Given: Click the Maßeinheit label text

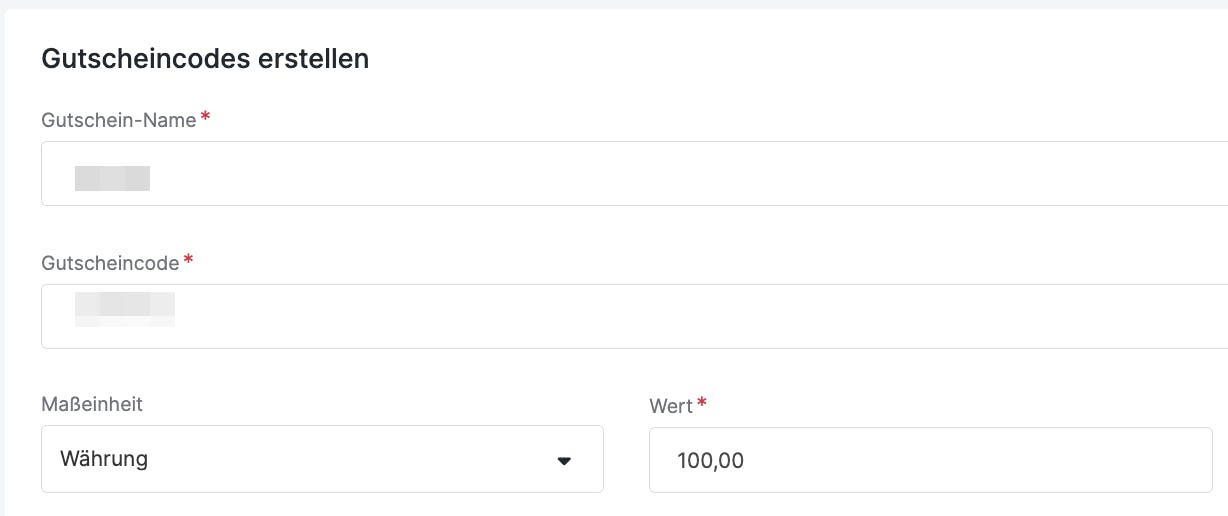Looking at the screenshot, I should click(92, 405).
